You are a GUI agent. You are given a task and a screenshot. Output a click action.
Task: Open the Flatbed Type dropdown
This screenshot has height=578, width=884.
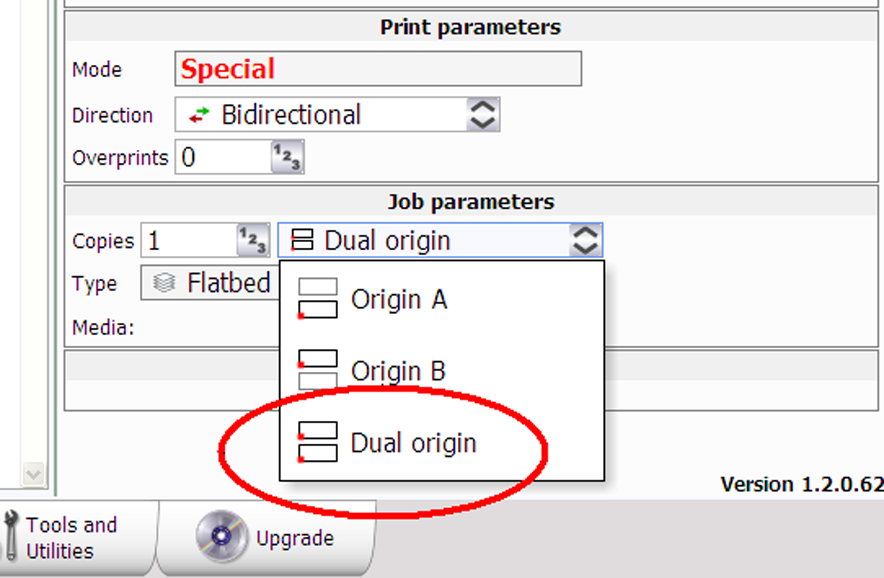click(210, 284)
